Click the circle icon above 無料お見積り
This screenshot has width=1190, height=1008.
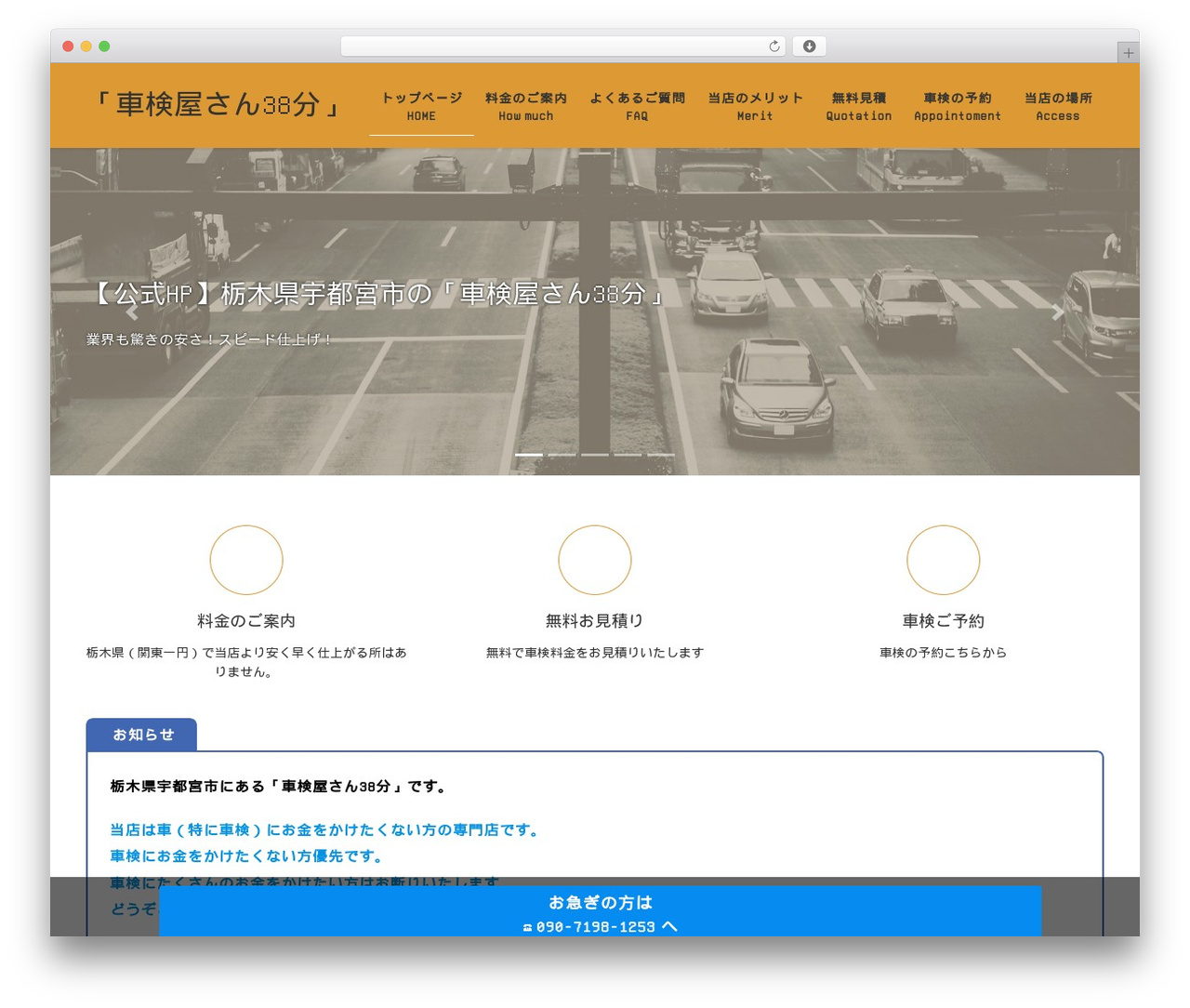(x=595, y=560)
